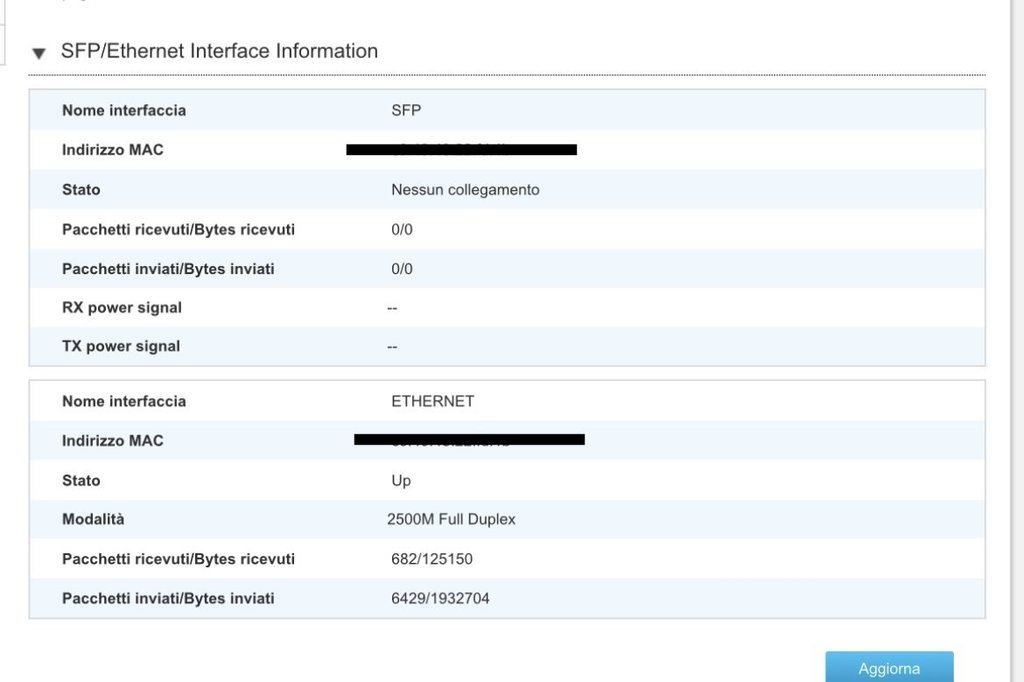This screenshot has width=1024, height=682.
Task: Select the 2500M Full Duplex mode value
Action: pyautogui.click(x=451, y=519)
